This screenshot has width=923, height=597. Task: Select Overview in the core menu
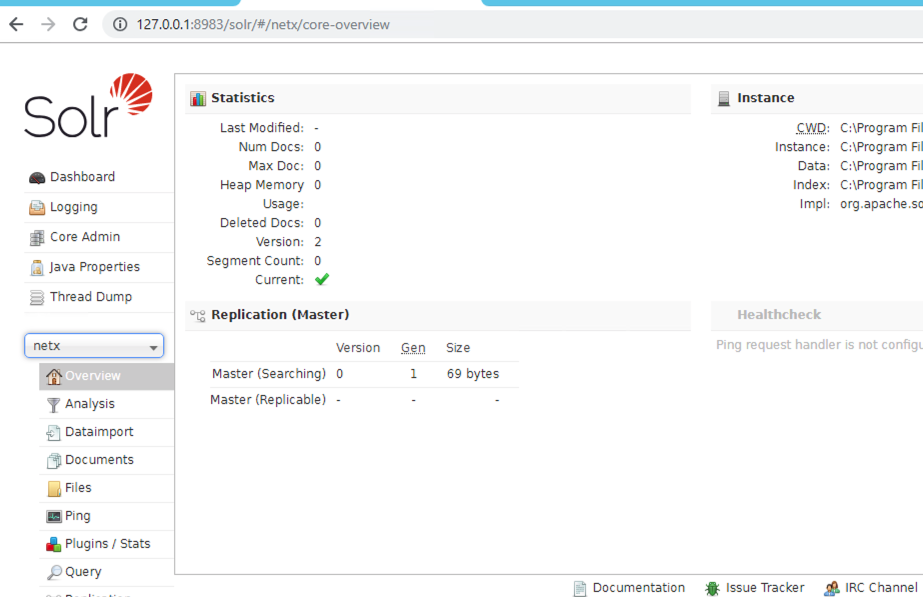point(92,376)
